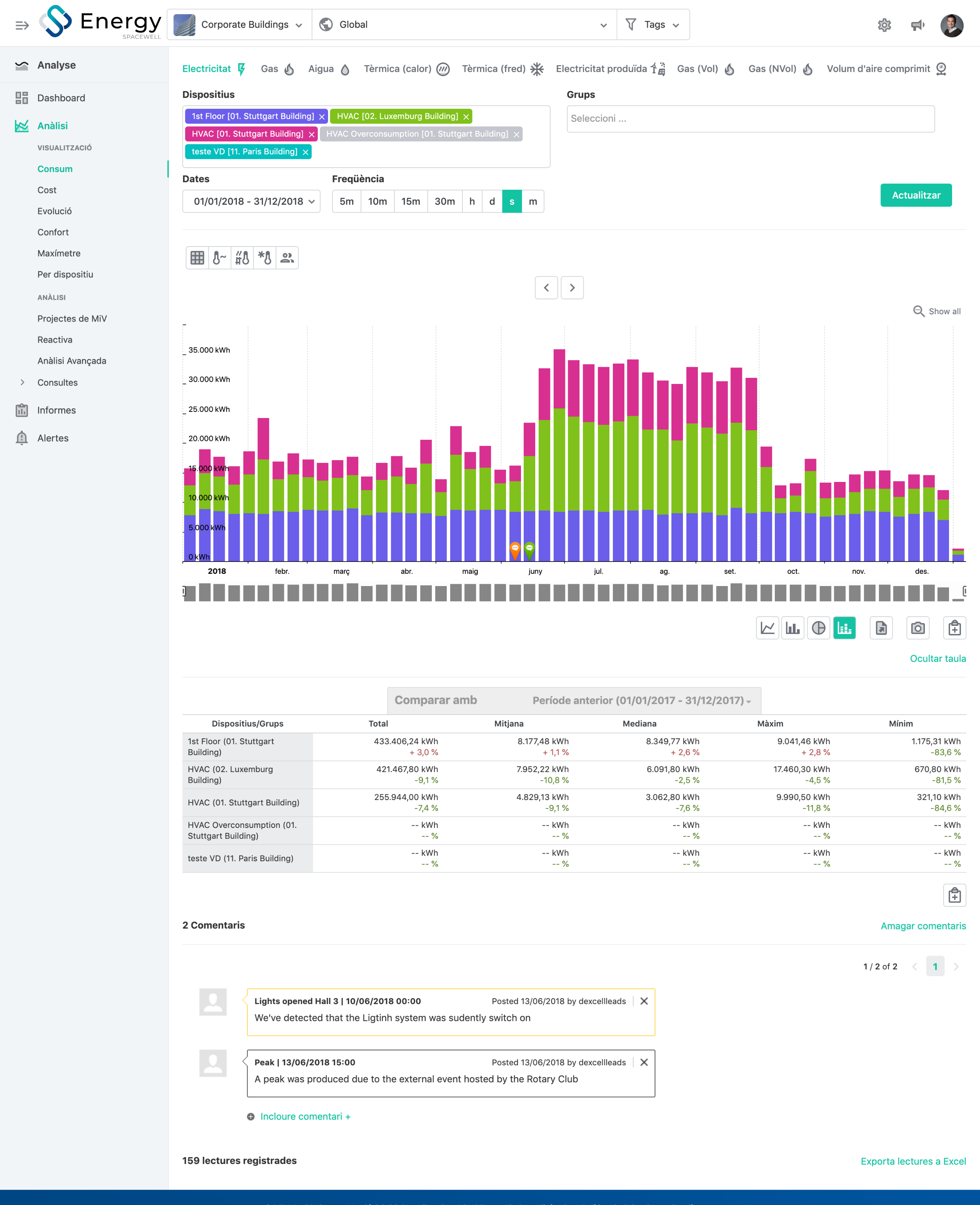Select the temperature overlay thermometer icon
The image size is (980, 1205).
coord(219,257)
